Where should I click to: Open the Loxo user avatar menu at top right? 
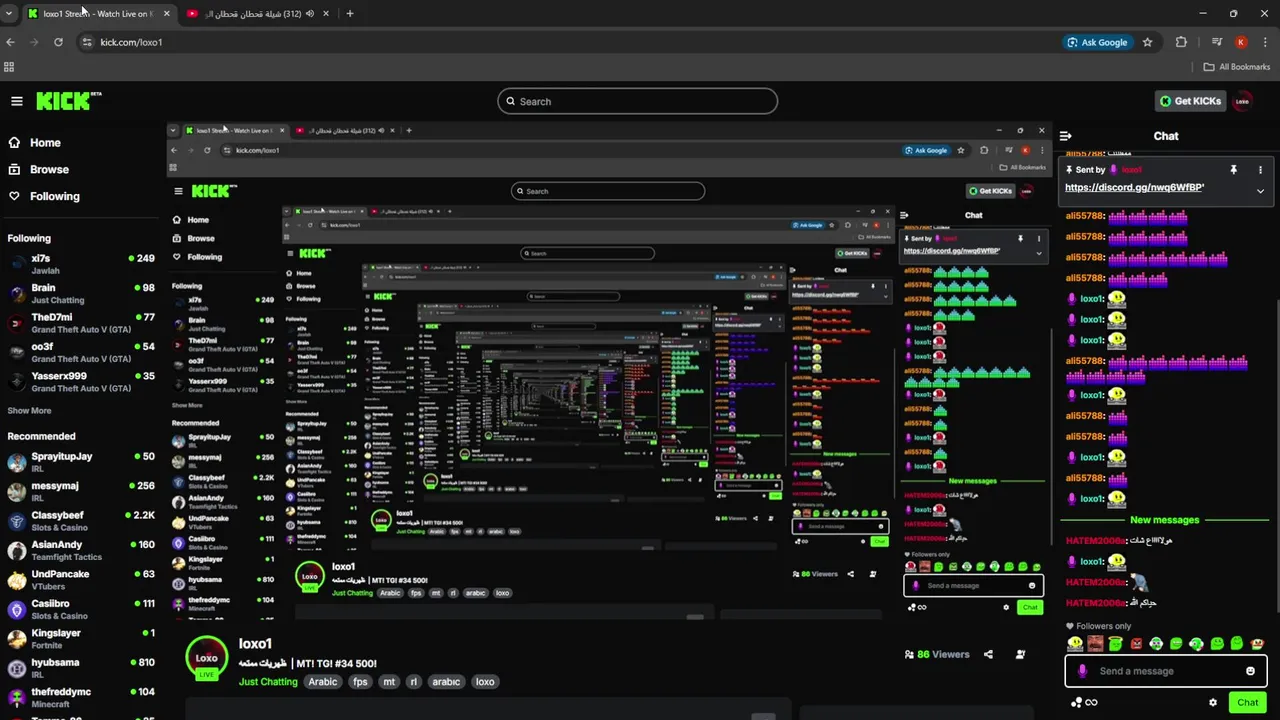point(1243,101)
